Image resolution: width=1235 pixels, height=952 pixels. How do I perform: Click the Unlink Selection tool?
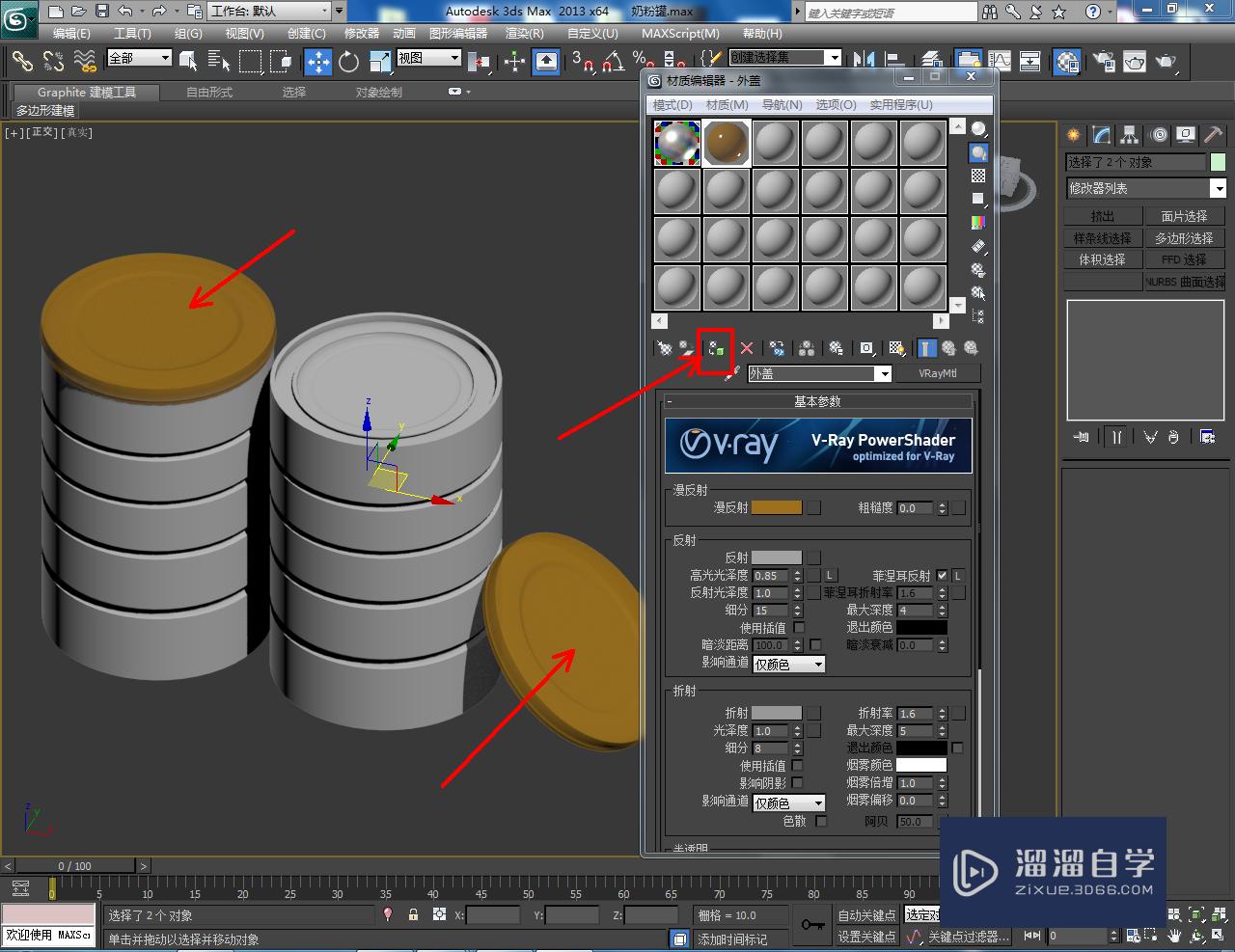click(54, 62)
